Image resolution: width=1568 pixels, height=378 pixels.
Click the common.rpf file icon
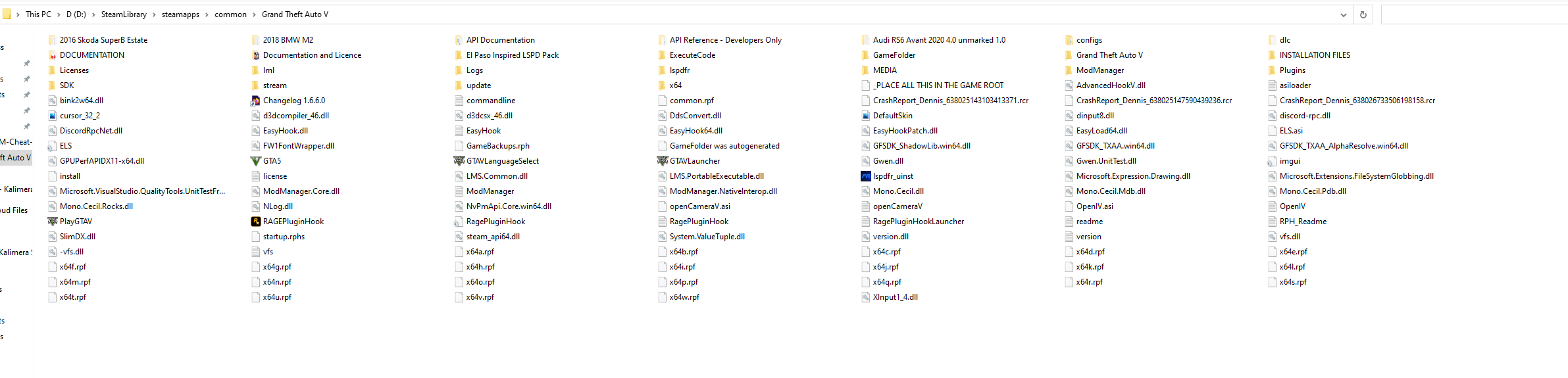tap(662, 101)
